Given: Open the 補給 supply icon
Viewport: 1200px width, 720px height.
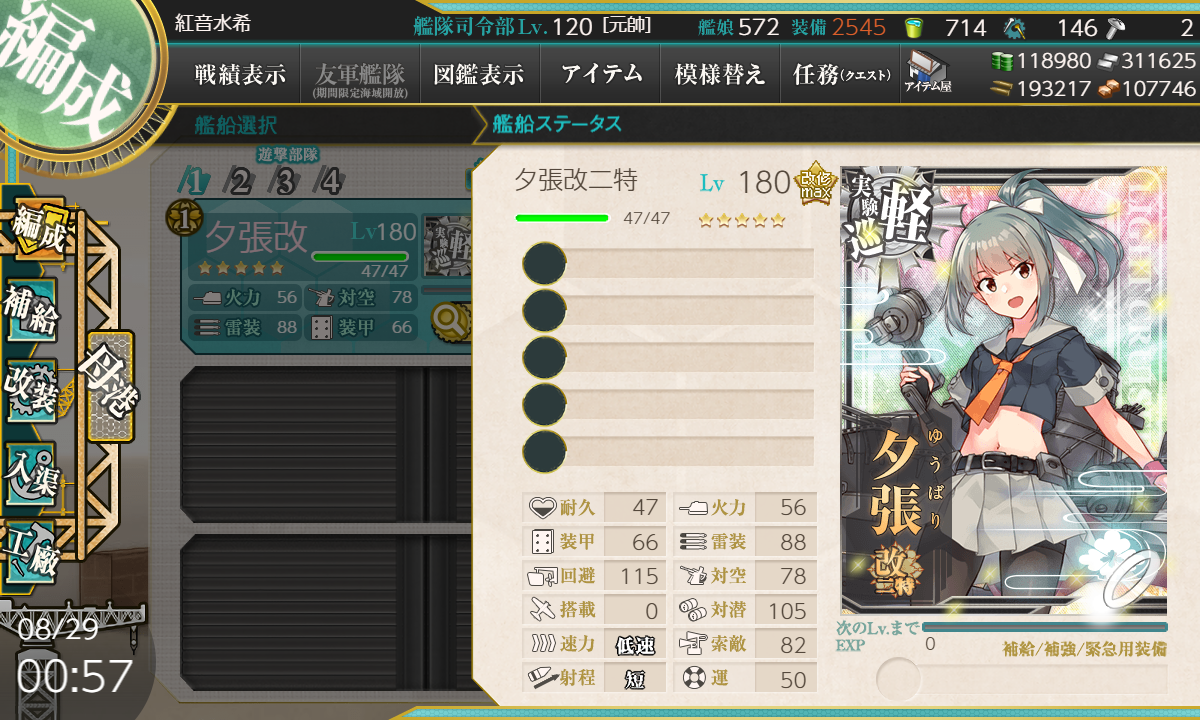Looking at the screenshot, I should click(x=33, y=310).
